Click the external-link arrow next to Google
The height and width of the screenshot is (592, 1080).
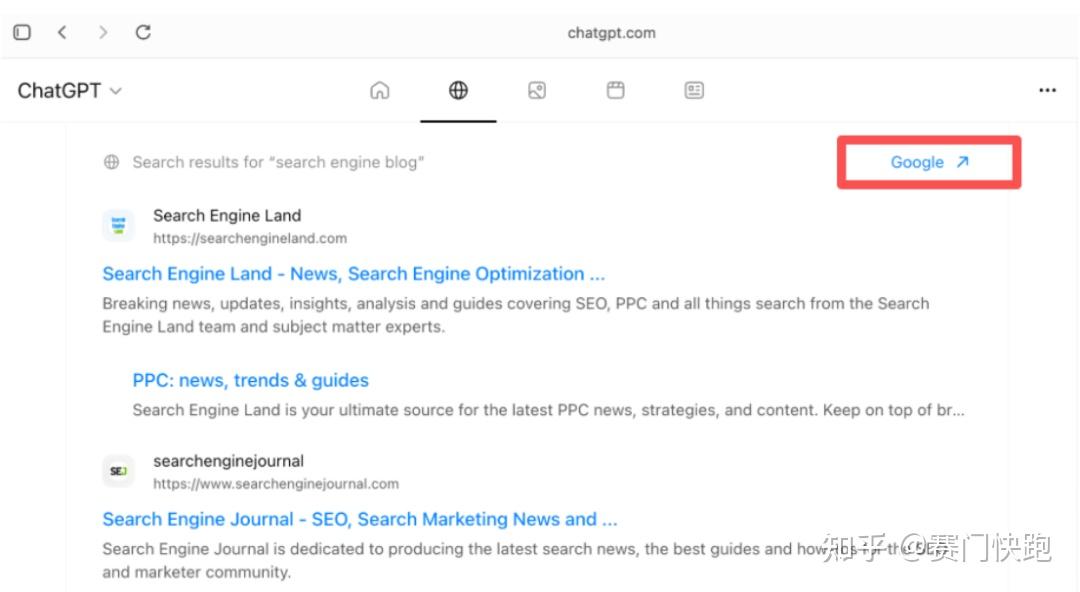click(x=961, y=161)
